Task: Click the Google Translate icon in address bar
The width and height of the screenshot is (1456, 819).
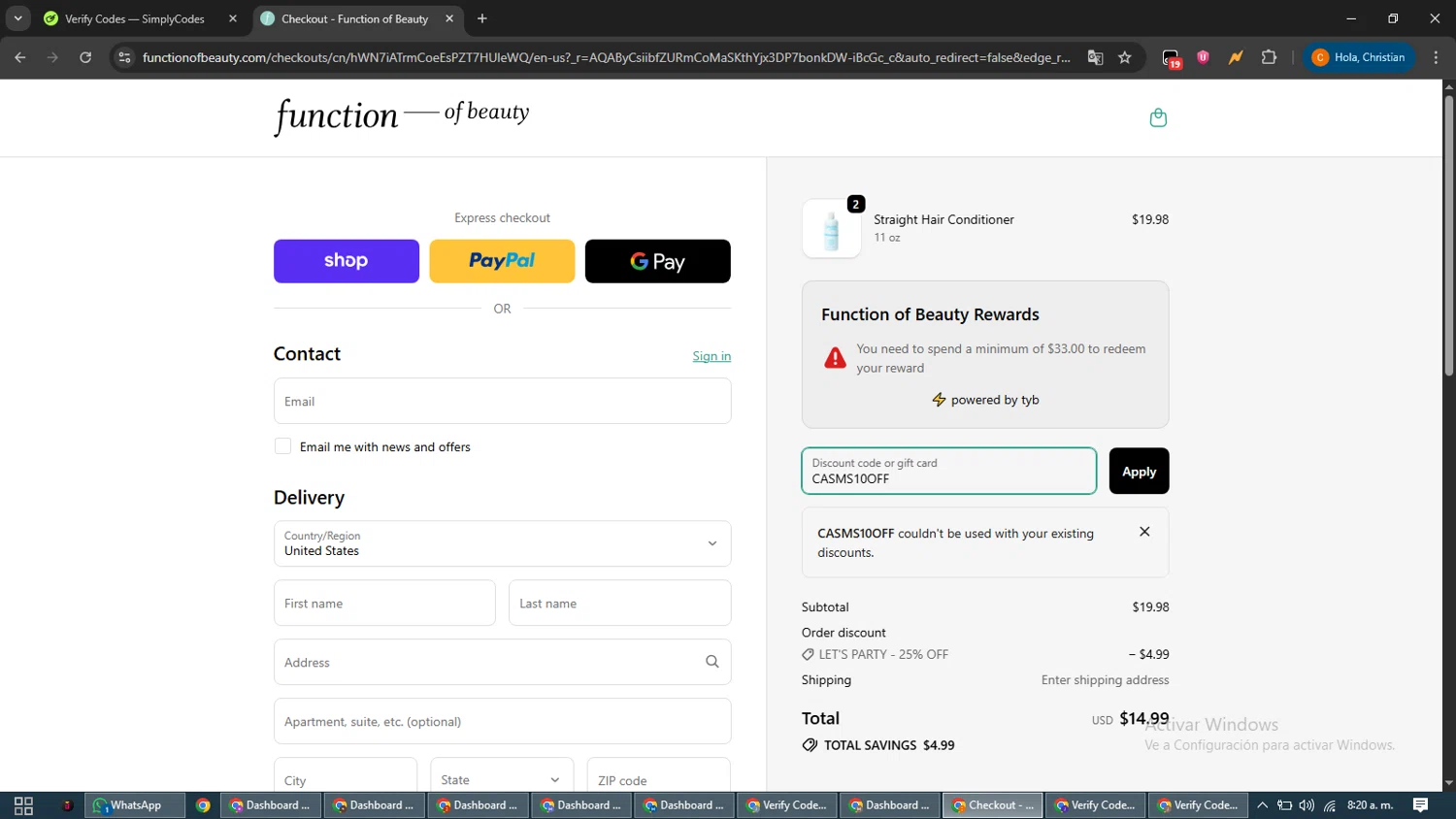Action: pyautogui.click(x=1095, y=57)
